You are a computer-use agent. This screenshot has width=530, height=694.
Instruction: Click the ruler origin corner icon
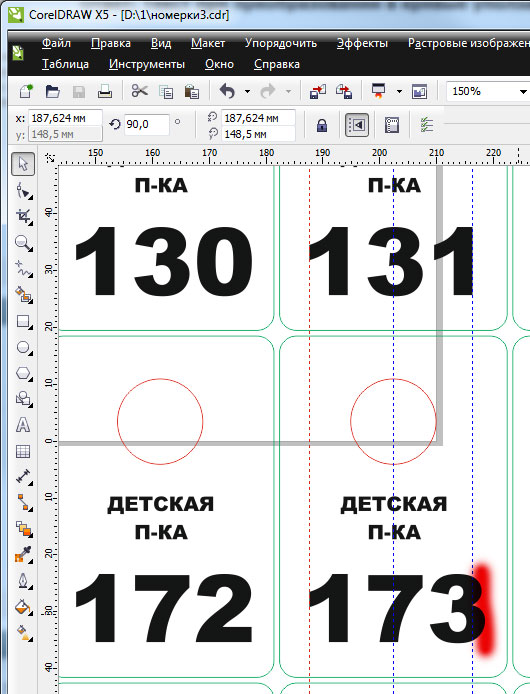tap(50, 158)
